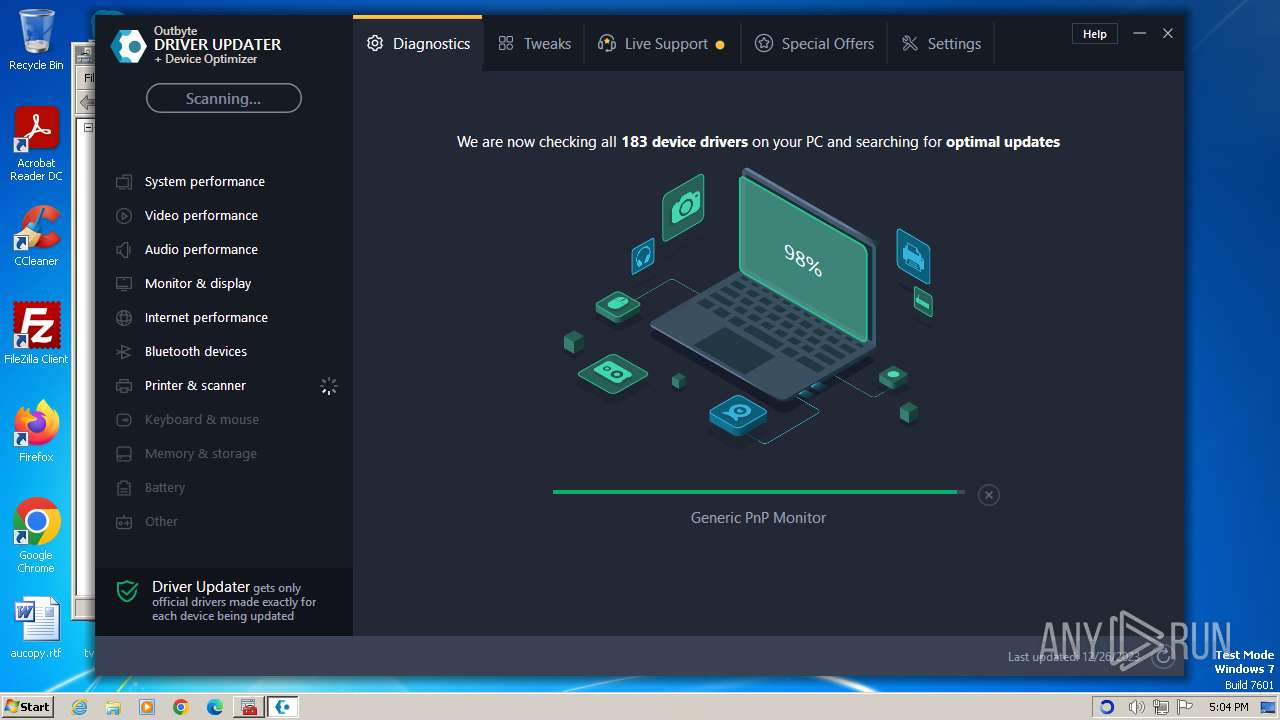Image resolution: width=1280 pixels, height=720 pixels.
Task: Open Microsoft Edge from the taskbar
Action: [215, 707]
